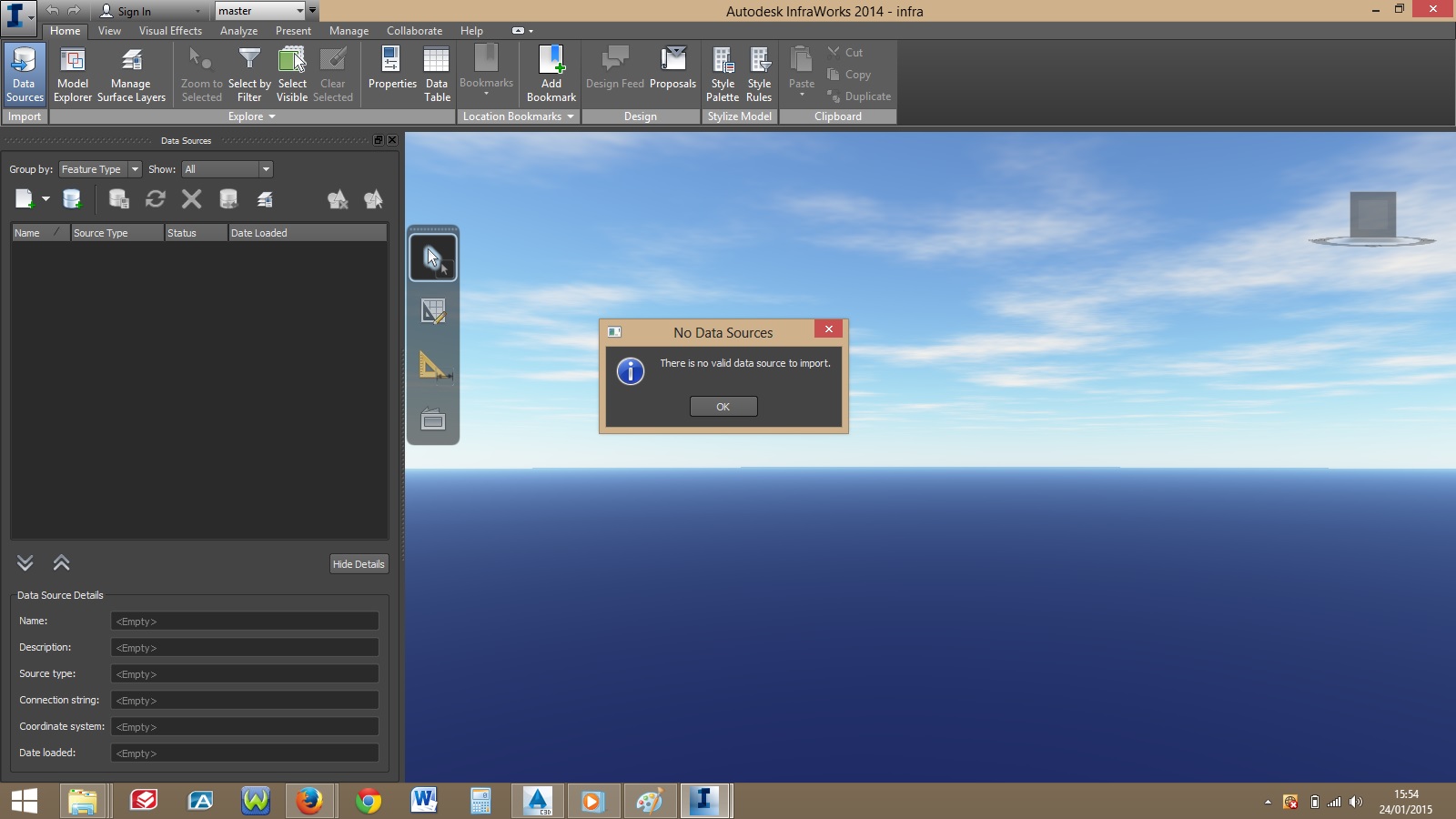Screen dimensions: 1456x819
Task: Close the Data Sources panel
Action: point(392,140)
